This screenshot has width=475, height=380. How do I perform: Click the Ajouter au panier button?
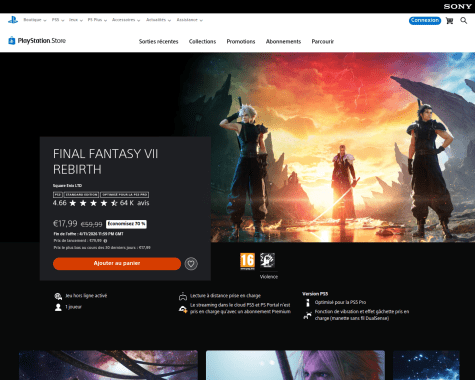(117, 264)
